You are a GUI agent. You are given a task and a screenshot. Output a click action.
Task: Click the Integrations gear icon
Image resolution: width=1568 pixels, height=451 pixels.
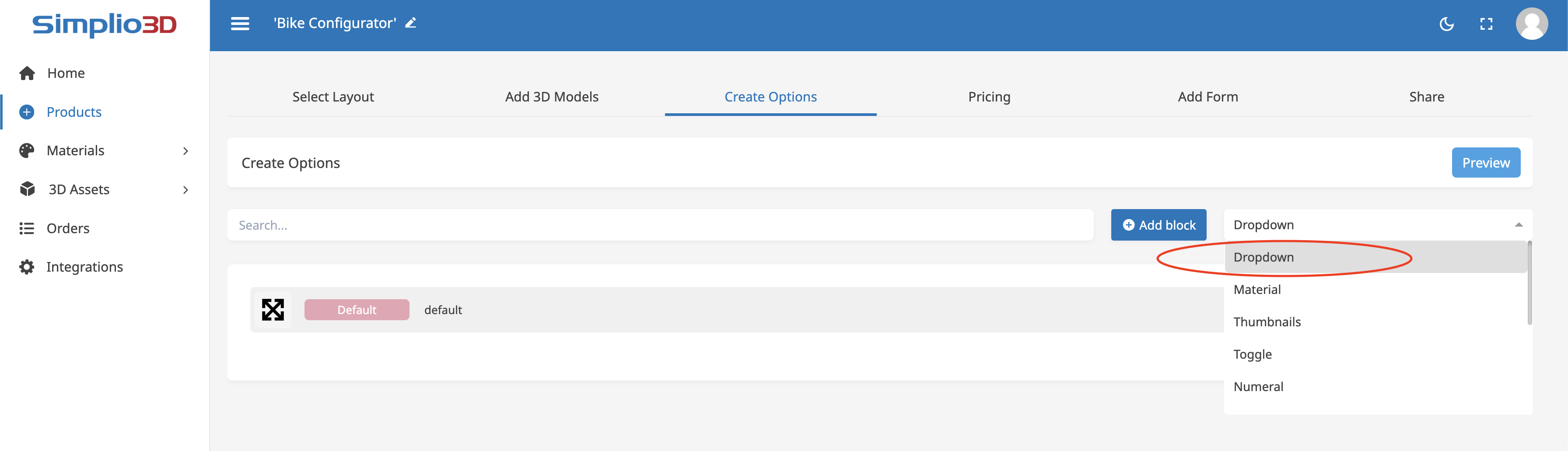tap(27, 267)
